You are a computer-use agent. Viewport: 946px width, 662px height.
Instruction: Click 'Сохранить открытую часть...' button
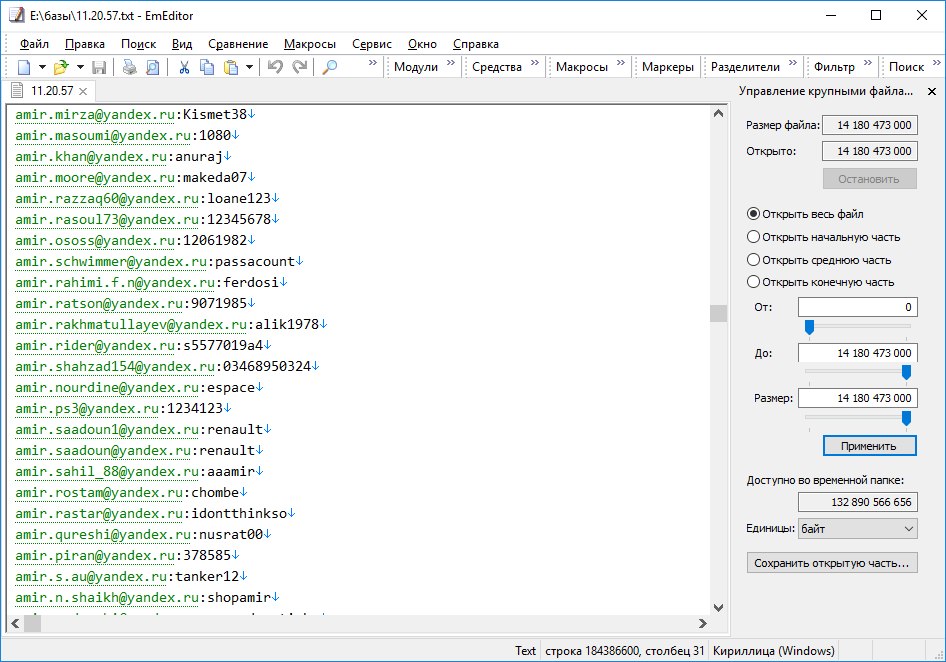click(x=832, y=563)
